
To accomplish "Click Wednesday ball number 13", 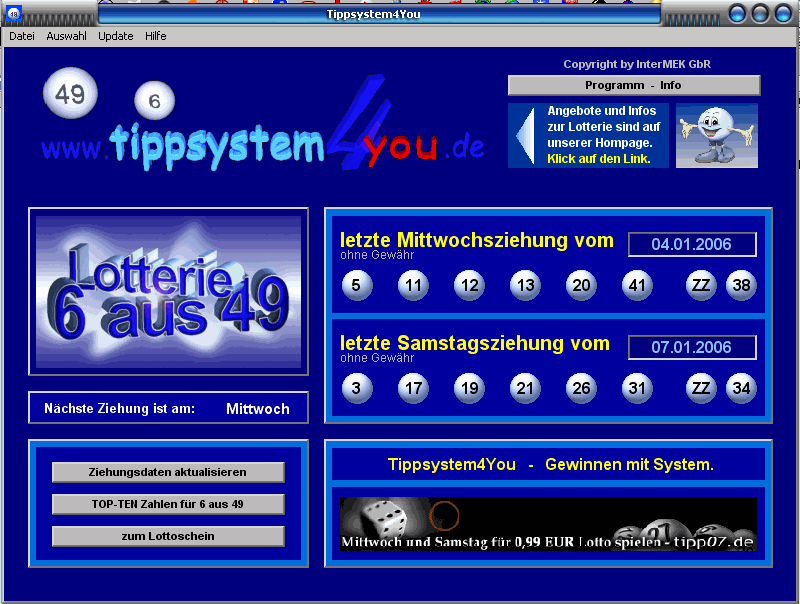I will click(525, 285).
